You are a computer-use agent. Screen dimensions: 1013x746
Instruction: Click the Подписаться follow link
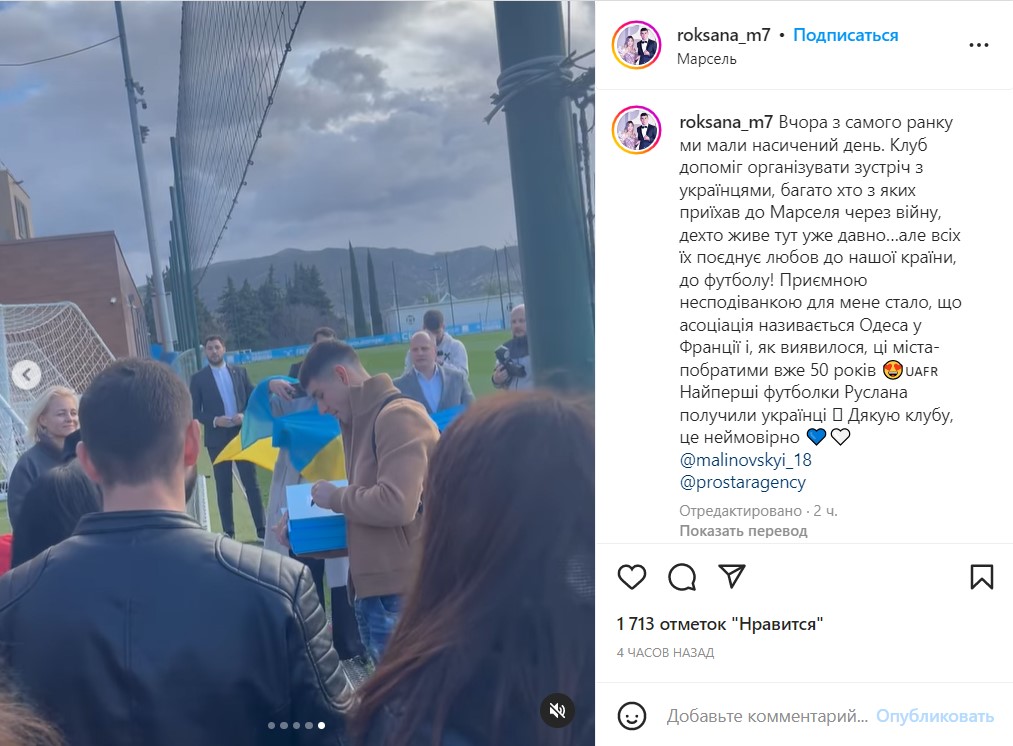845,35
